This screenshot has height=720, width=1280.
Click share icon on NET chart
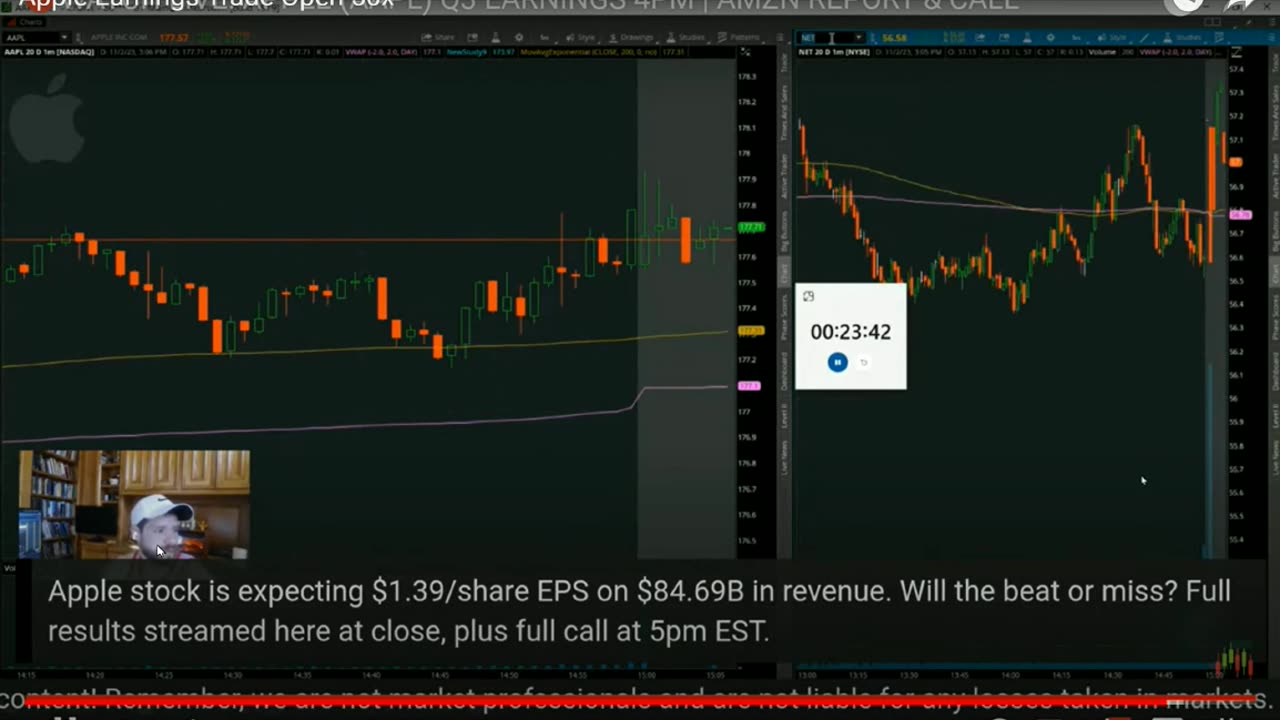pyautogui.click(x=980, y=38)
